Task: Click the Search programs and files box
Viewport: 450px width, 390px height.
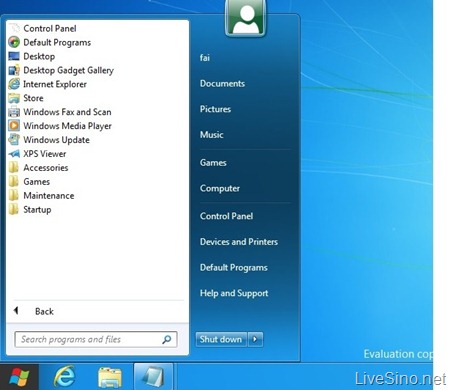Action: tap(96, 339)
